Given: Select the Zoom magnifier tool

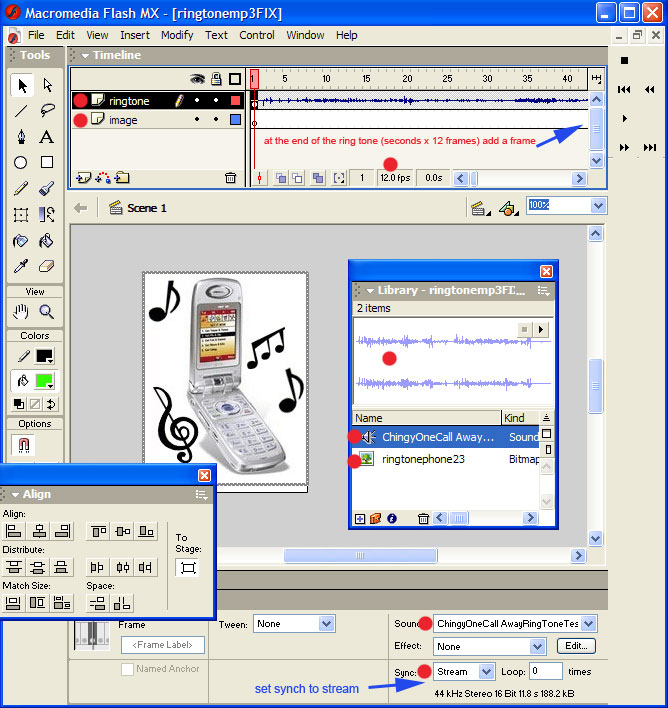Looking at the screenshot, I should coord(46,312).
